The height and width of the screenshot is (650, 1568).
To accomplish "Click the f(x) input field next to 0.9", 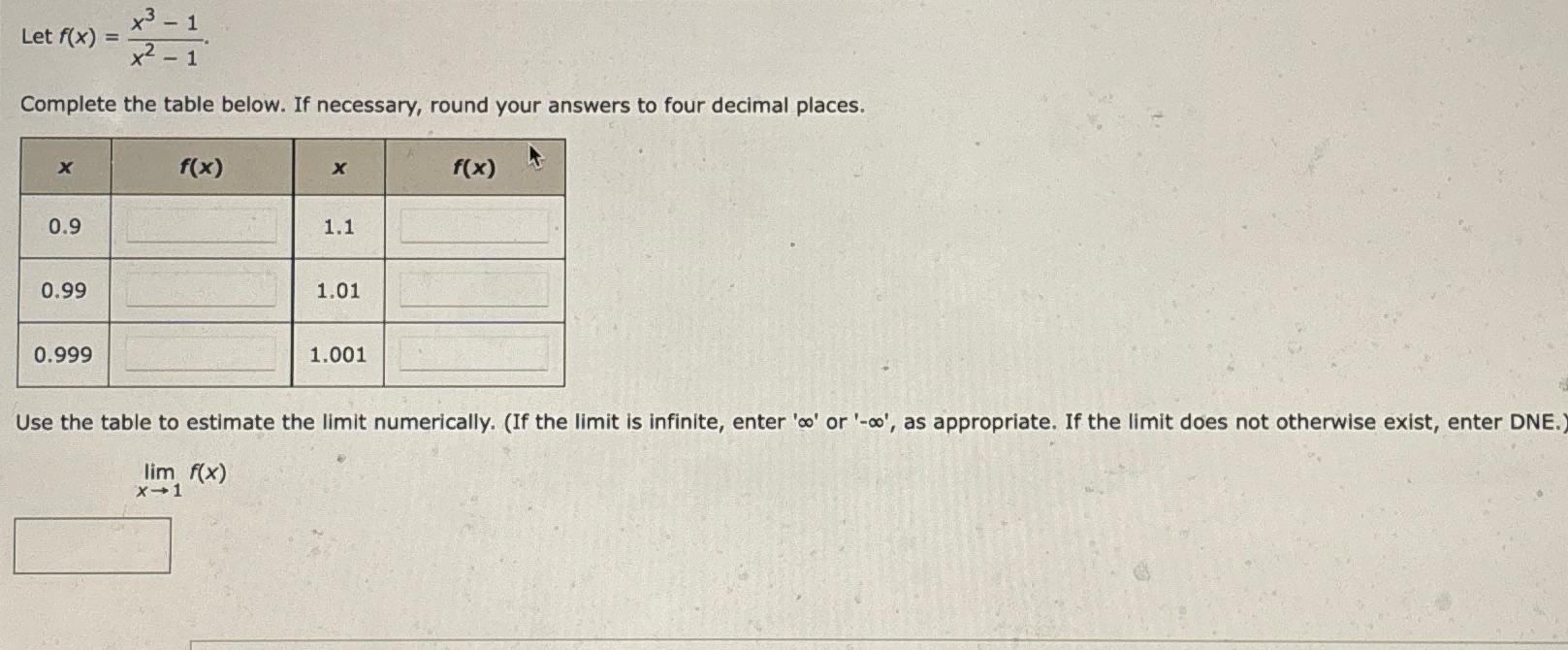I will point(199,225).
